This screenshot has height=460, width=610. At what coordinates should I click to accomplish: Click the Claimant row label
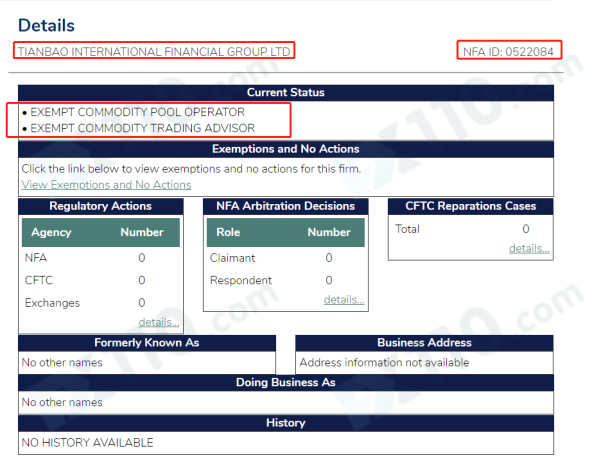pyautogui.click(x=232, y=258)
